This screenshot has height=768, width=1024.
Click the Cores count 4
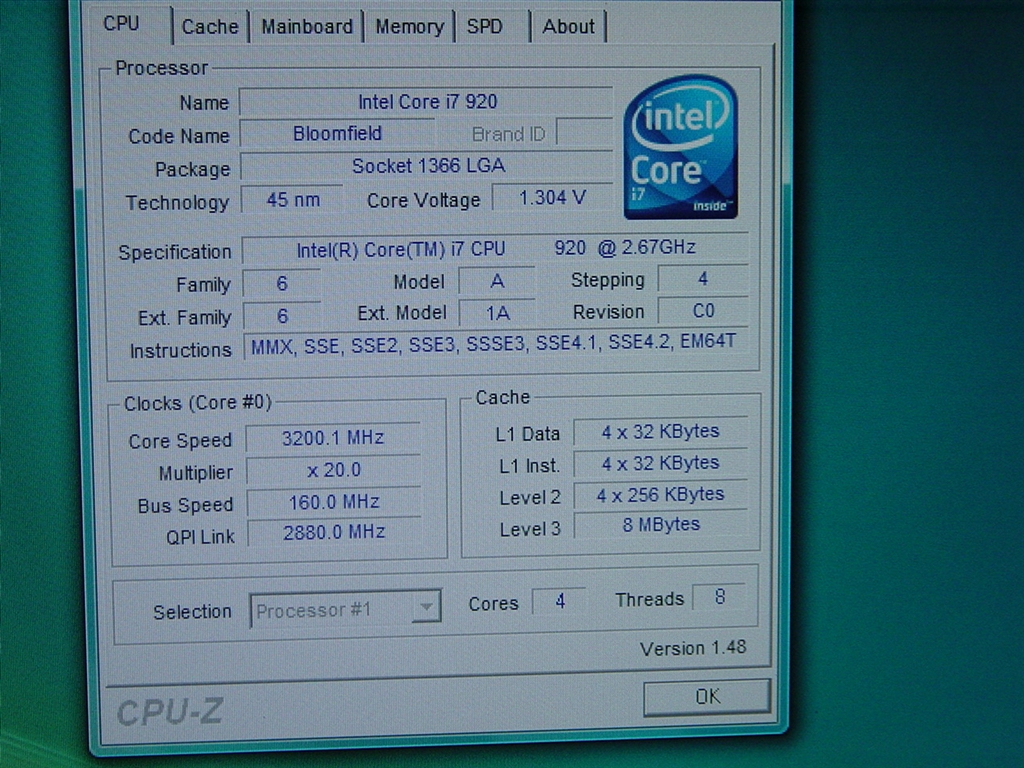click(x=560, y=601)
